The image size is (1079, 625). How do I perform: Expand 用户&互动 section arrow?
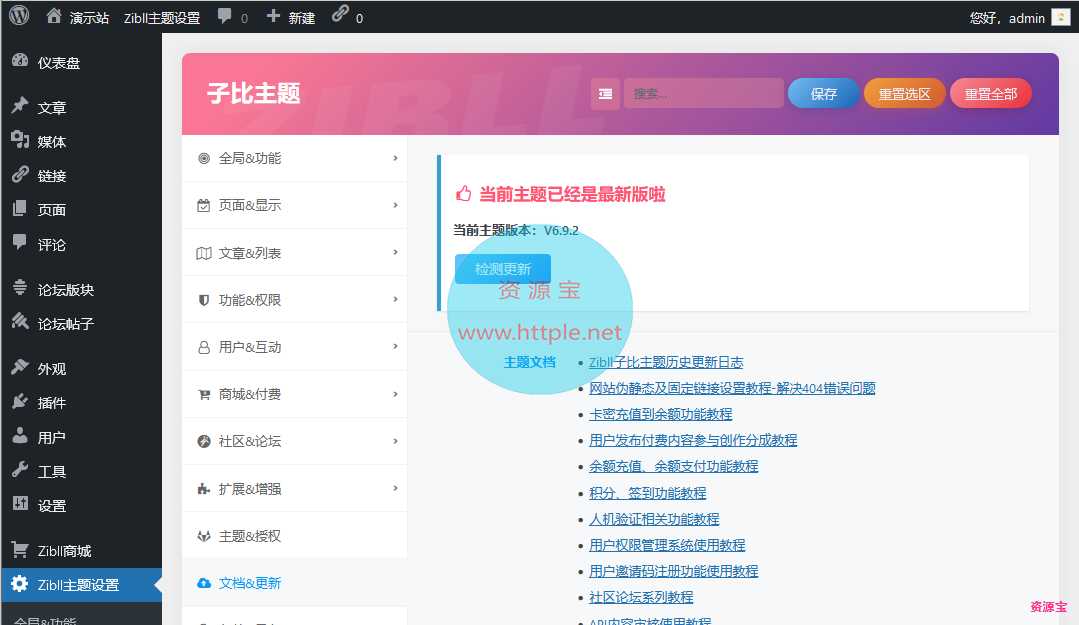click(395, 346)
